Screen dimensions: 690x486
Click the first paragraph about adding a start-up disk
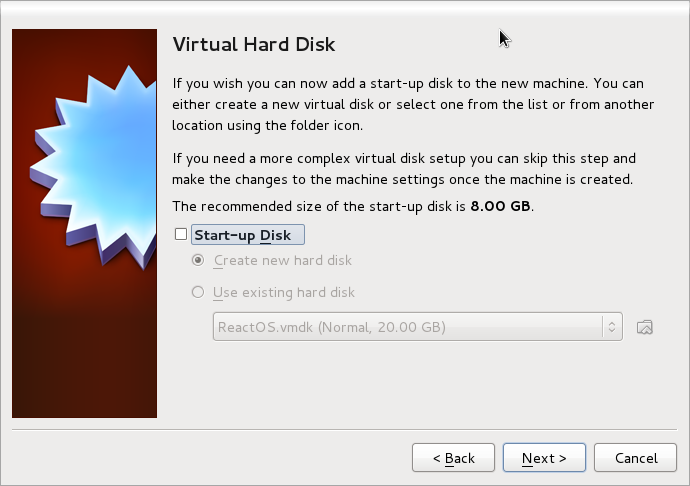click(x=413, y=104)
